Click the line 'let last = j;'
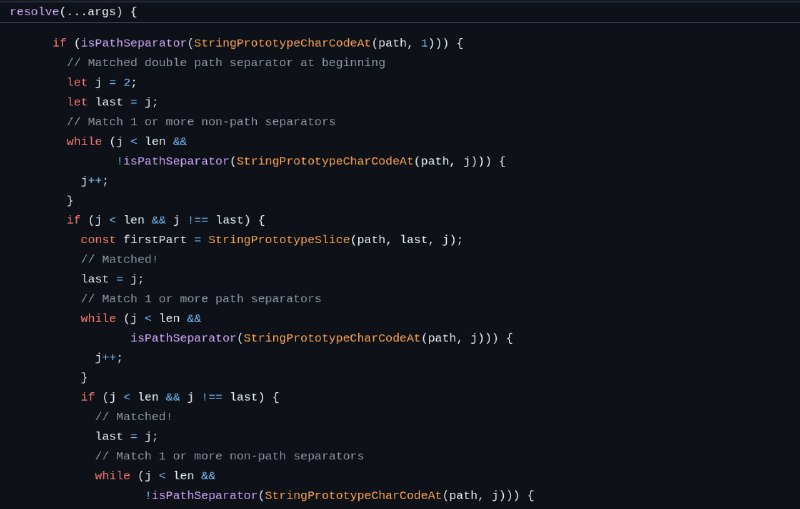 coord(112,102)
